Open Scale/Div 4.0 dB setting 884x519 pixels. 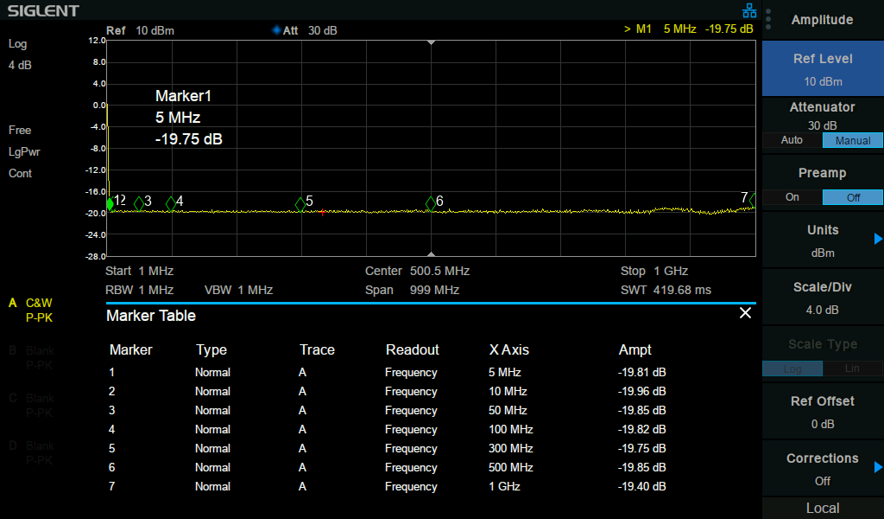pyautogui.click(x=823, y=298)
